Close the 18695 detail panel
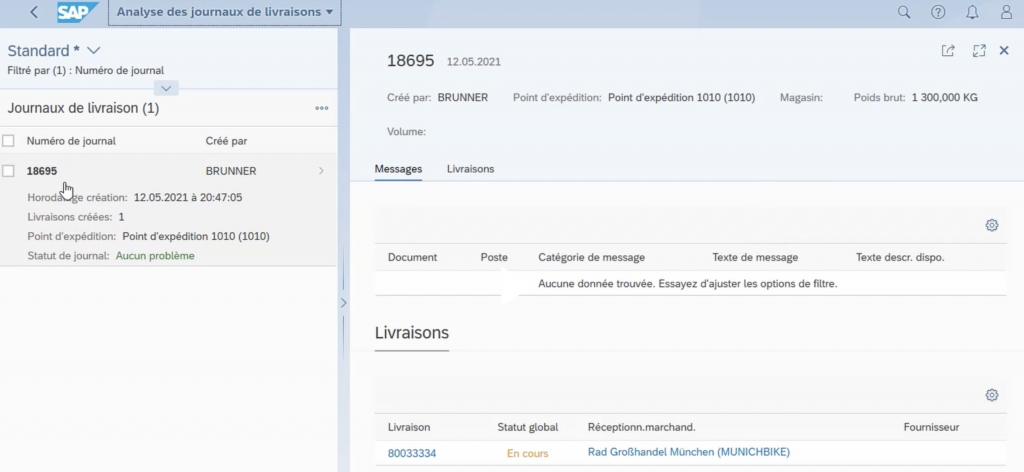 click(1004, 51)
